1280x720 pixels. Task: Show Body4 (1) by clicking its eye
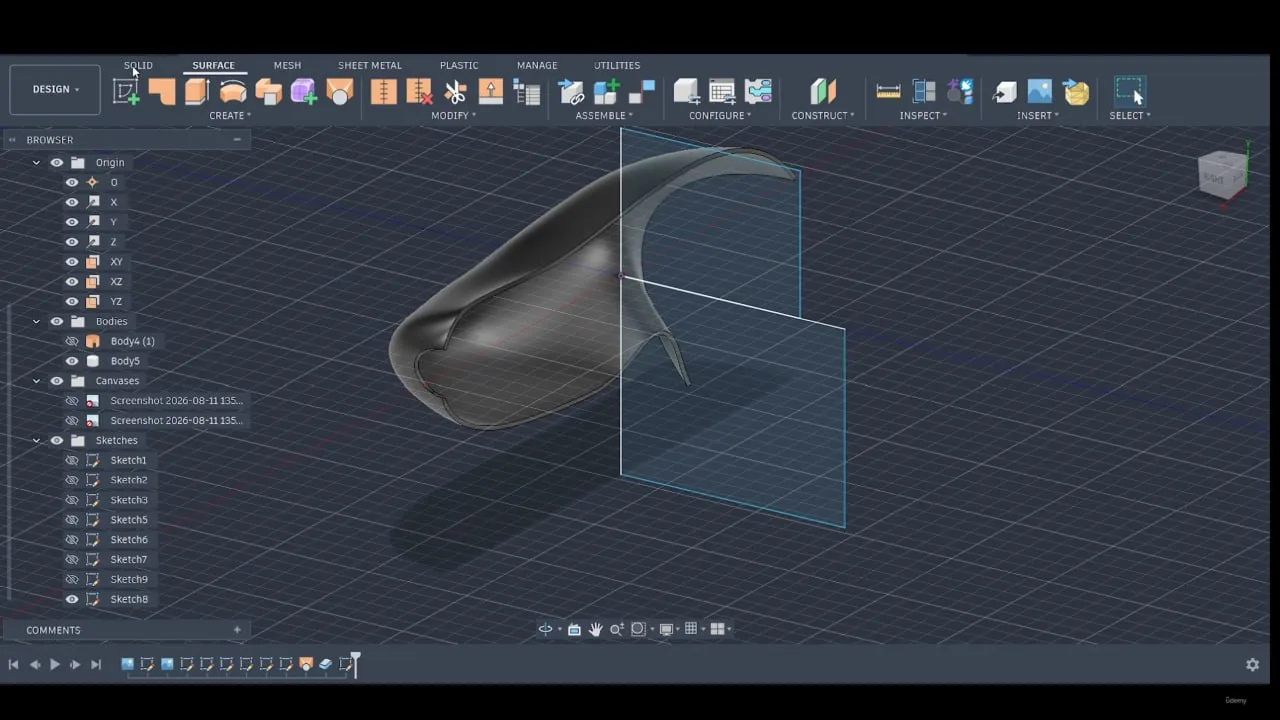(72, 341)
